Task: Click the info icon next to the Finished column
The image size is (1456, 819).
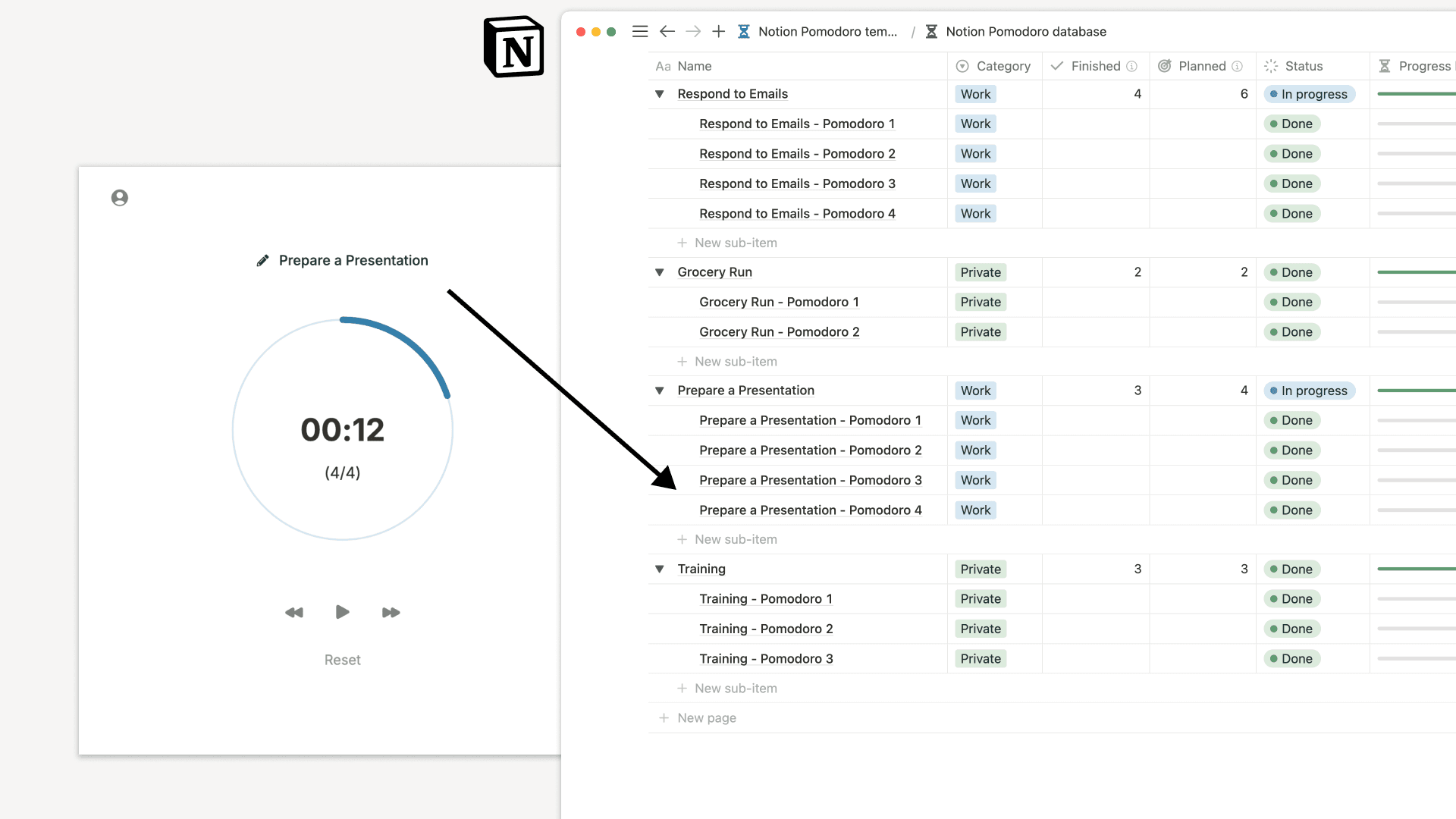Action: 1131,66
